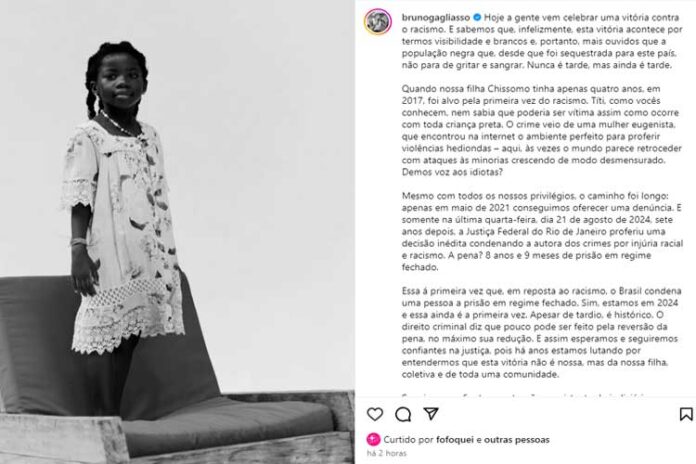
Task: Save the post with the bookmark icon
Action: (x=686, y=414)
